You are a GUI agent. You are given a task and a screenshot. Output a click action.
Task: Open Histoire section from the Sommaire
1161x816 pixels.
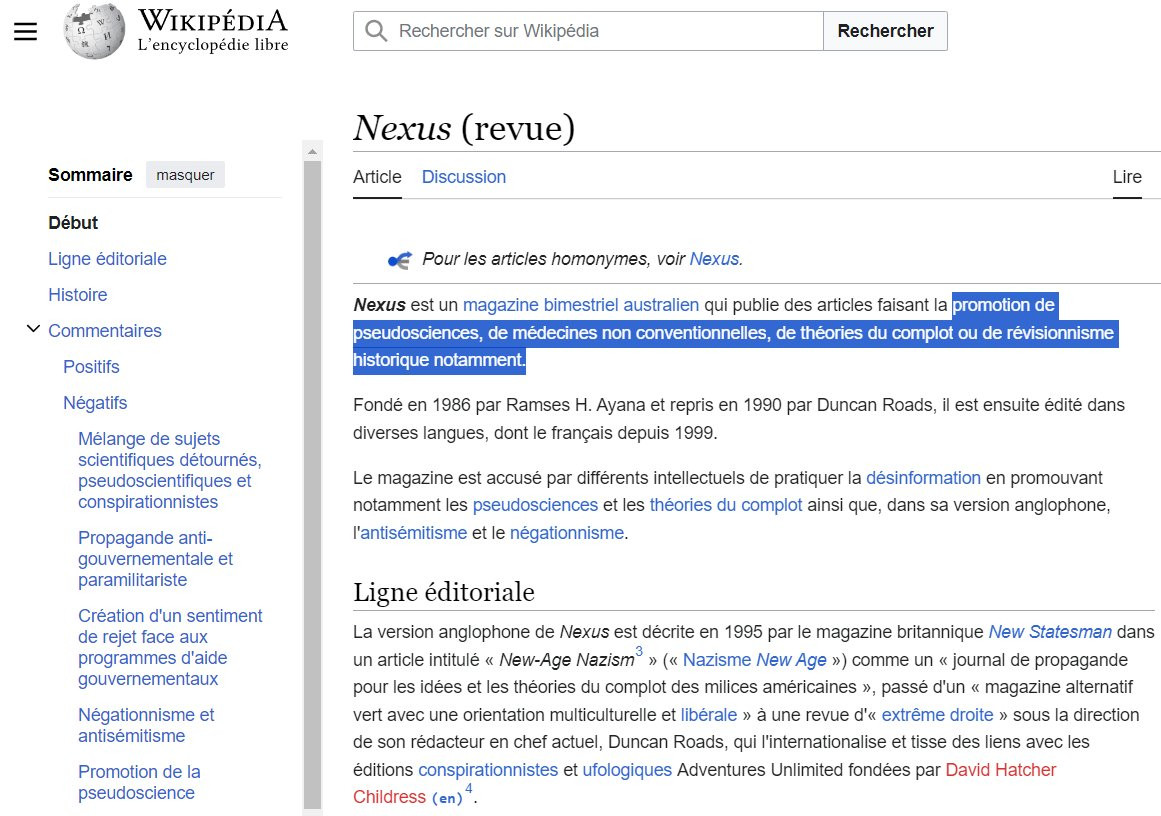coord(78,295)
